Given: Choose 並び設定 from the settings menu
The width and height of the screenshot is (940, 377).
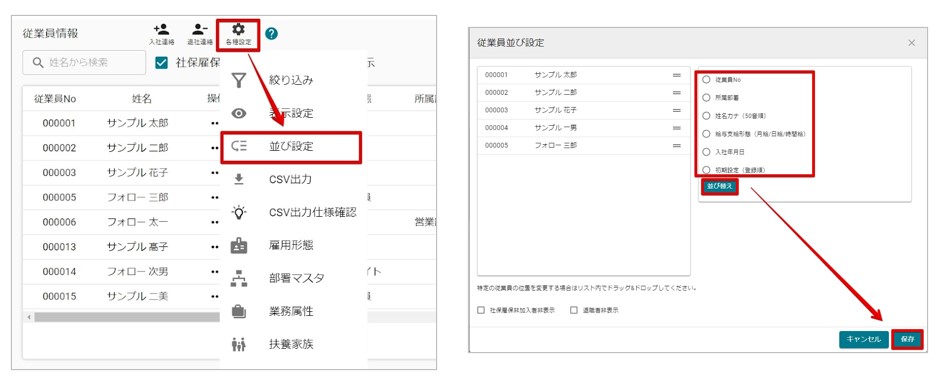Looking at the screenshot, I should [x=291, y=147].
